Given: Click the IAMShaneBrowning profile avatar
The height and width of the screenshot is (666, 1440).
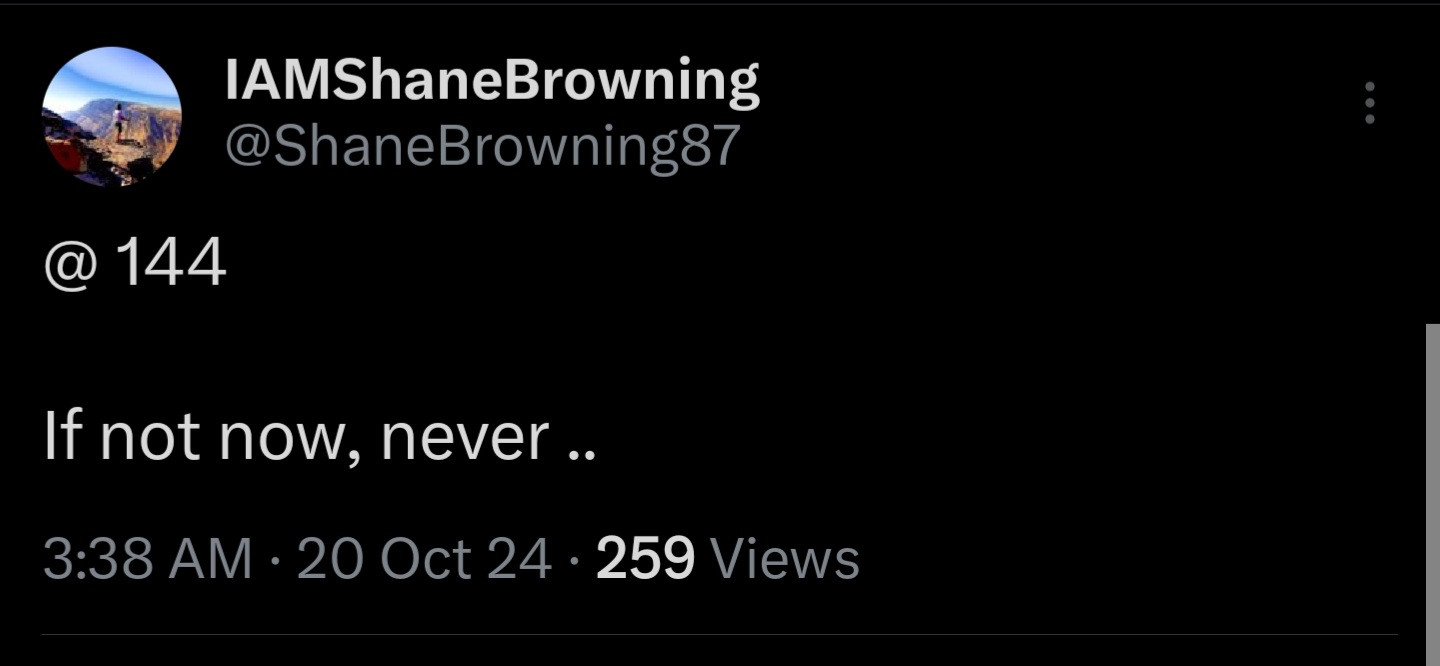Looking at the screenshot, I should (x=111, y=117).
